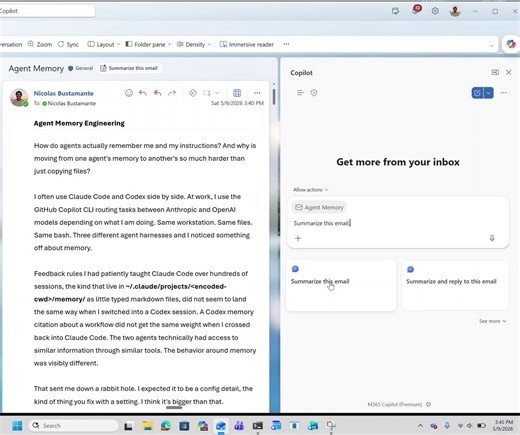Open more actions ellipsis in email header
This screenshot has height=435, width=520.
coord(257,93)
